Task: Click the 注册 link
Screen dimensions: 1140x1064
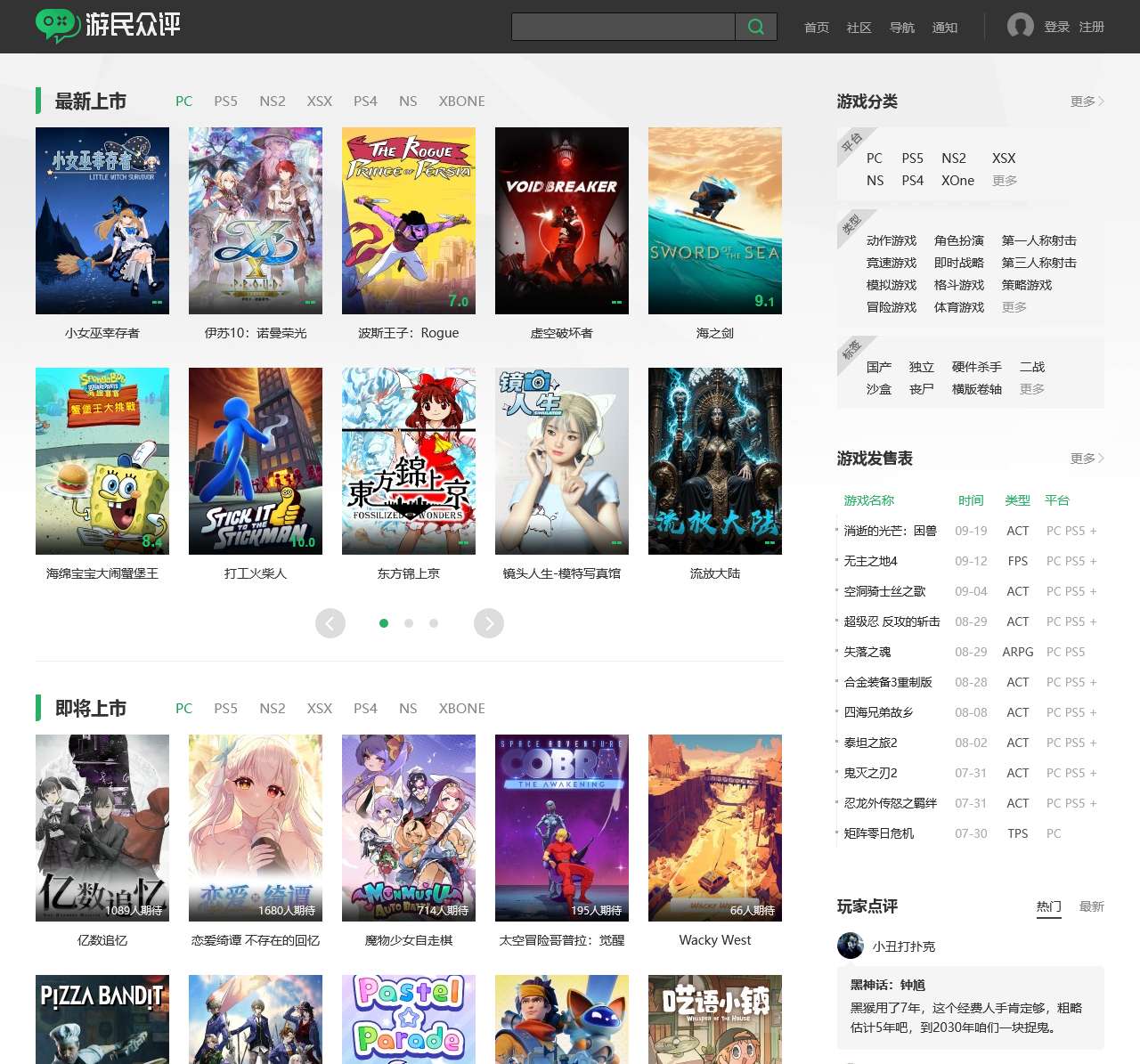Action: tap(1091, 27)
